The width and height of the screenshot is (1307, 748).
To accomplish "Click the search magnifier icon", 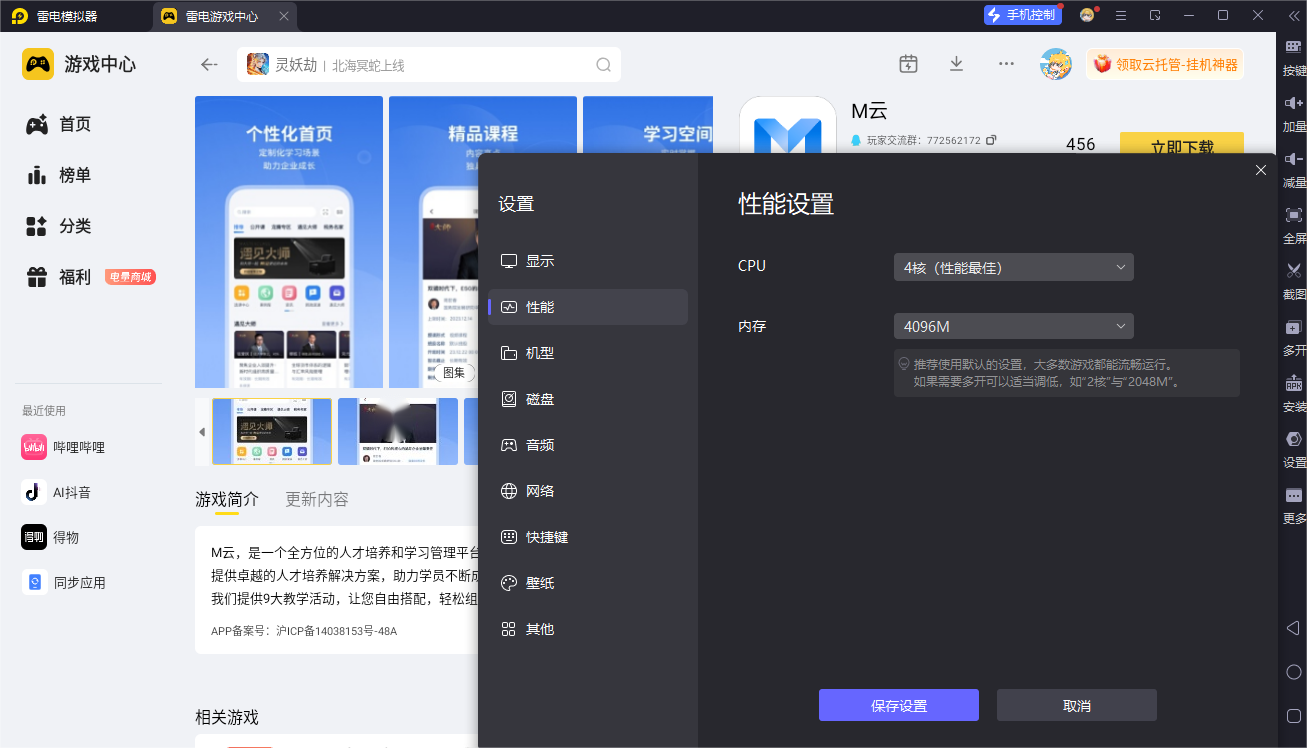I will 603,65.
